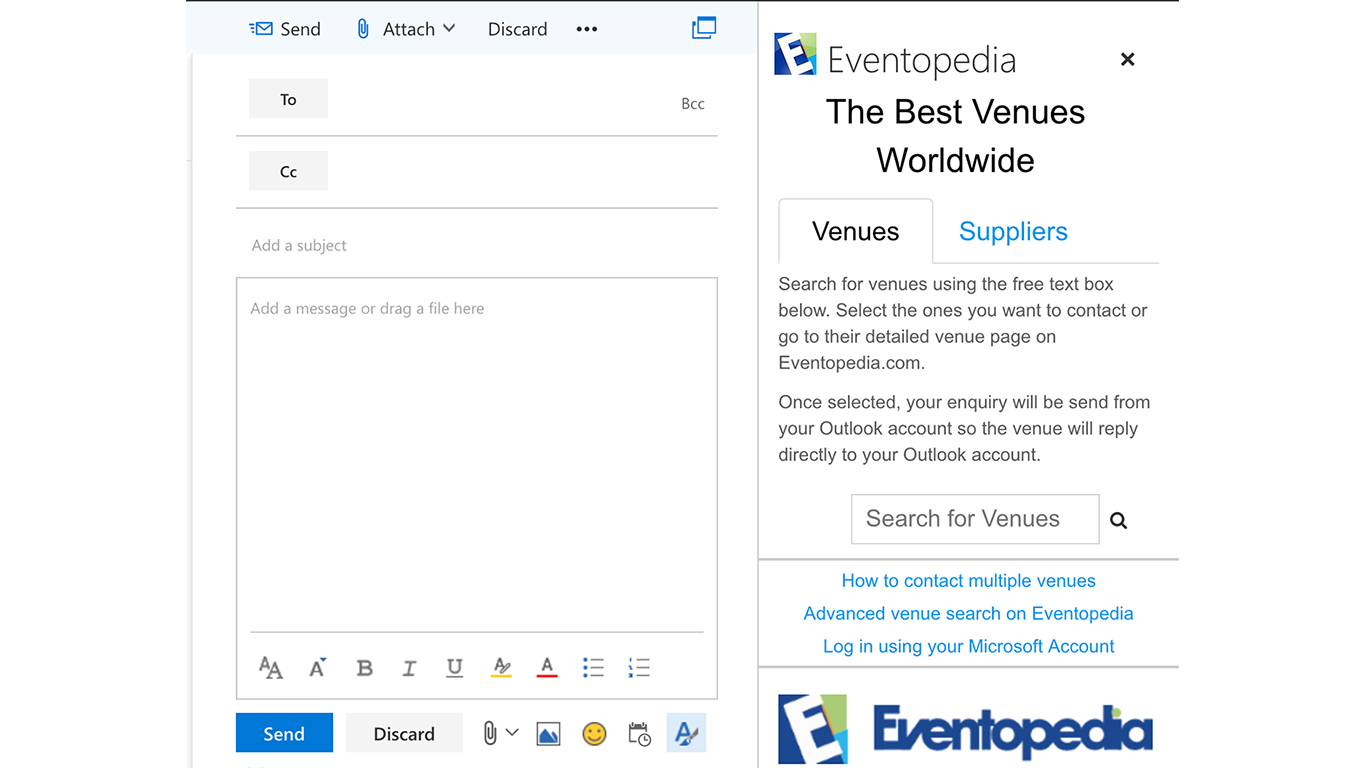Choose the red font color tool

tap(547, 667)
